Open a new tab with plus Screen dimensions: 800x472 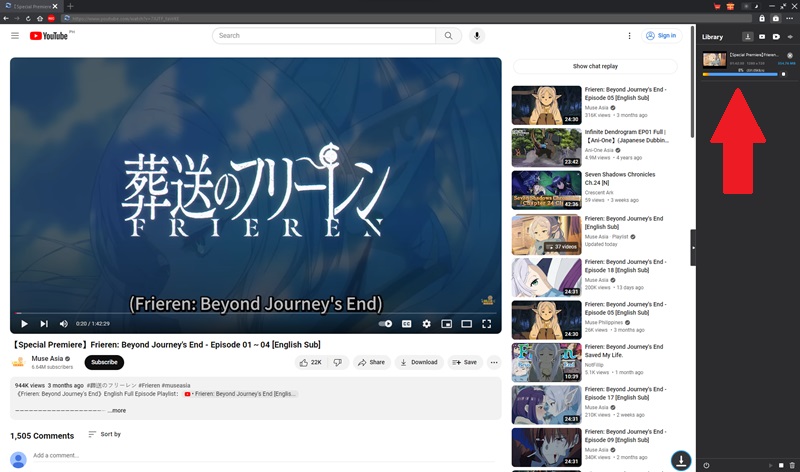tap(70, 6)
